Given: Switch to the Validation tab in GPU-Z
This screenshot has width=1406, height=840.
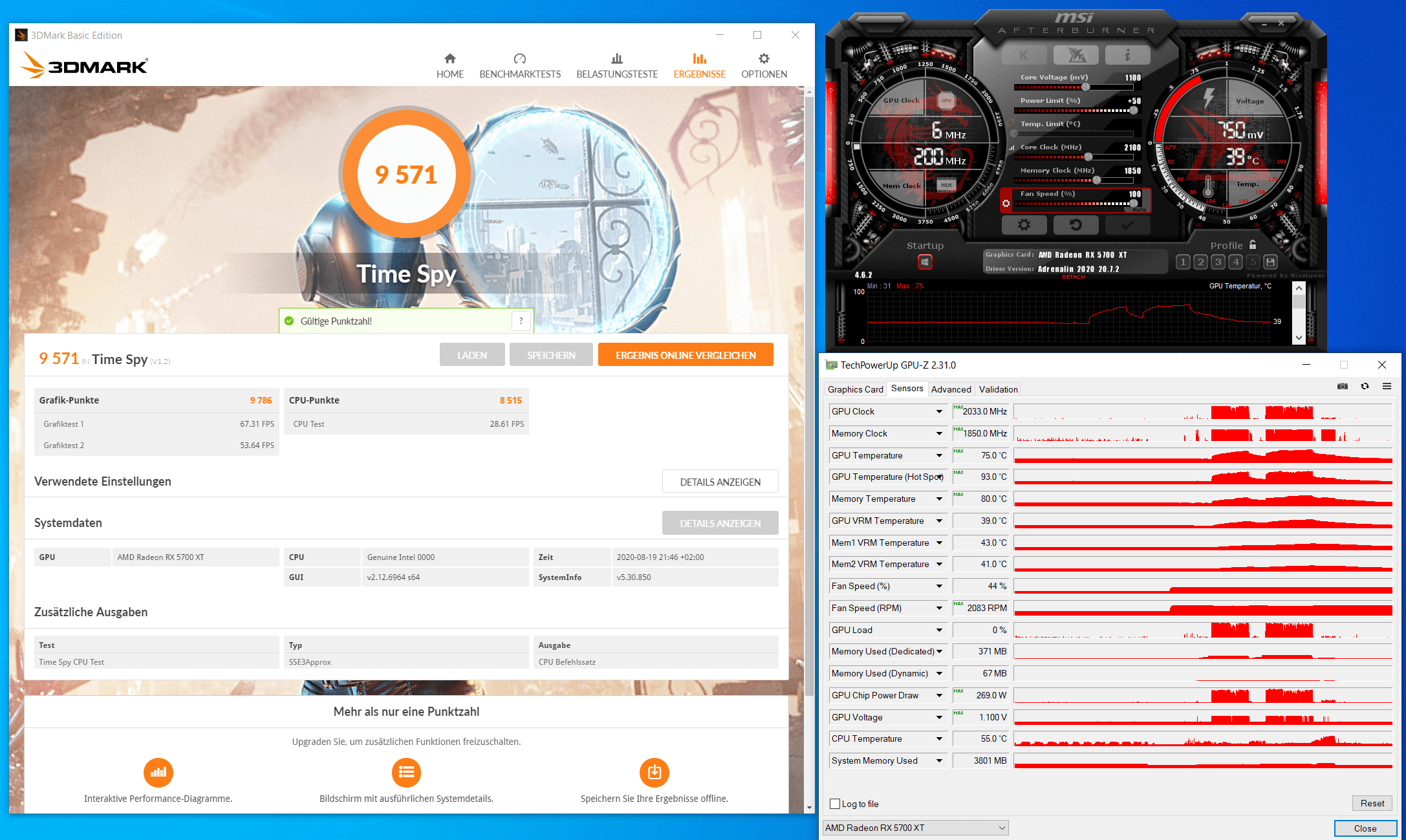Looking at the screenshot, I should 998,389.
